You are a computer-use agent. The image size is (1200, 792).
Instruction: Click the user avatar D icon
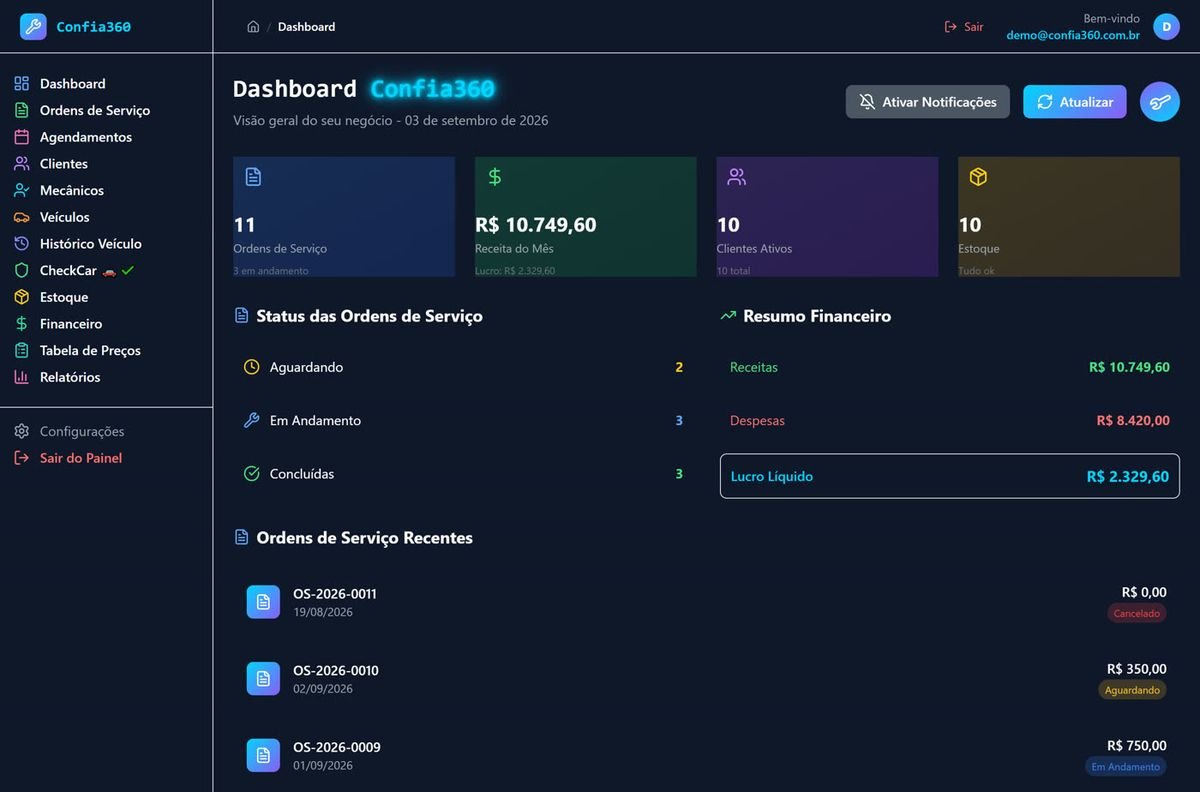pos(1166,27)
